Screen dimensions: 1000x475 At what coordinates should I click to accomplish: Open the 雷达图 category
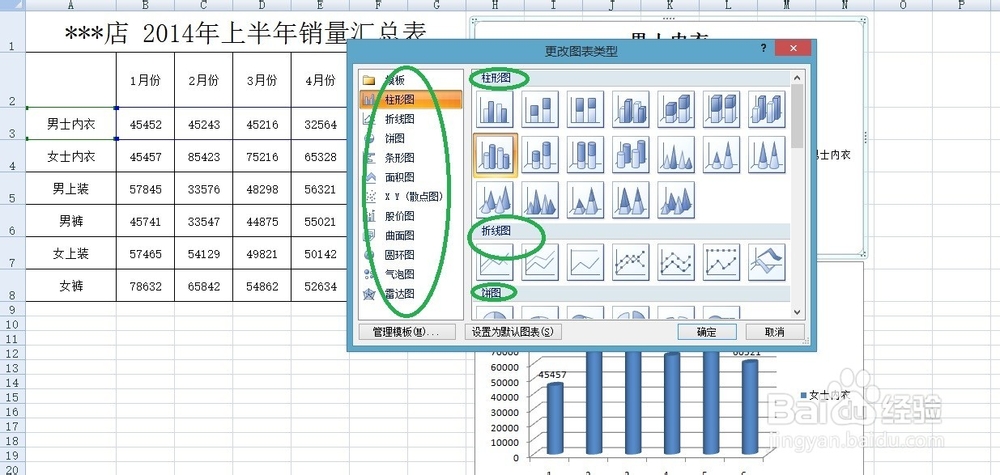click(x=410, y=294)
